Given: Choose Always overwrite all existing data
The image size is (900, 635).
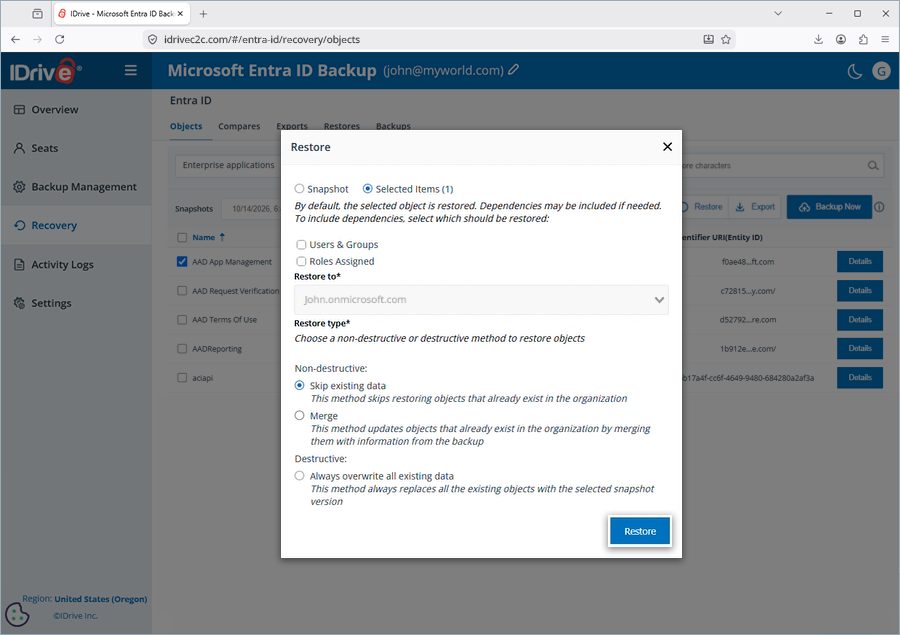Looking at the screenshot, I should 299,475.
